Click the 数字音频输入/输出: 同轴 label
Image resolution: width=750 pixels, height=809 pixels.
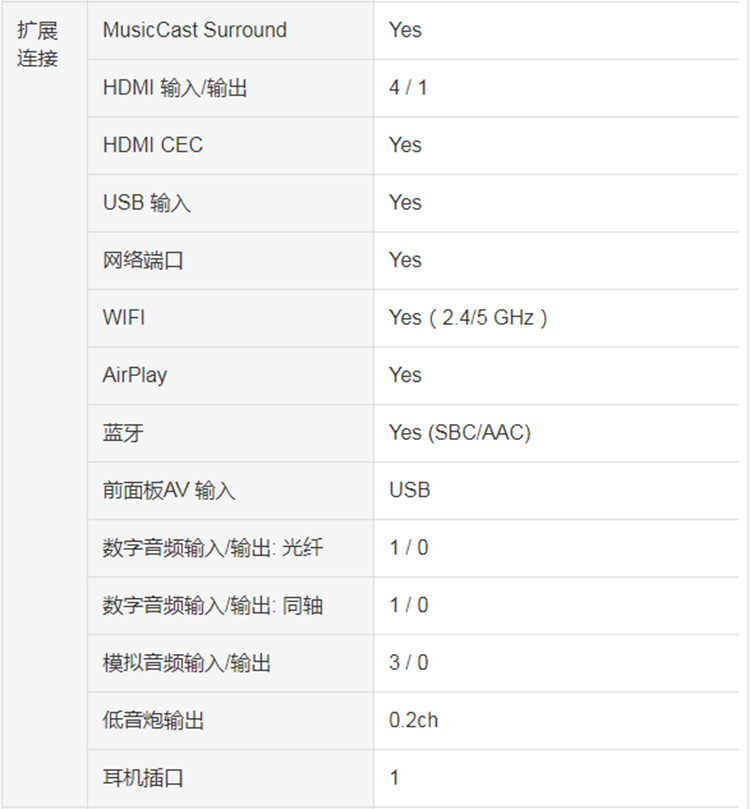tap(213, 605)
